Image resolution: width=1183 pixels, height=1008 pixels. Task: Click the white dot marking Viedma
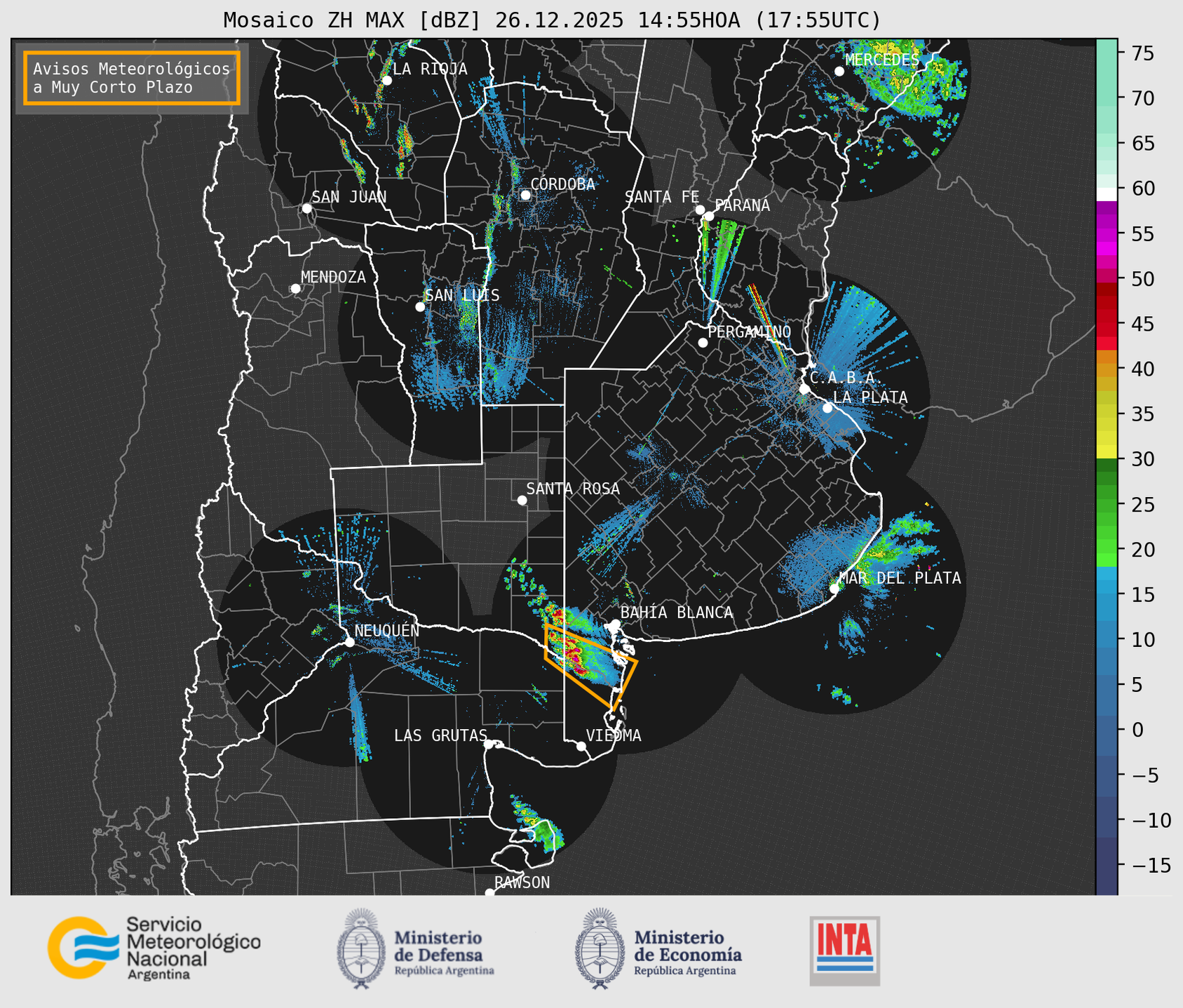(581, 746)
